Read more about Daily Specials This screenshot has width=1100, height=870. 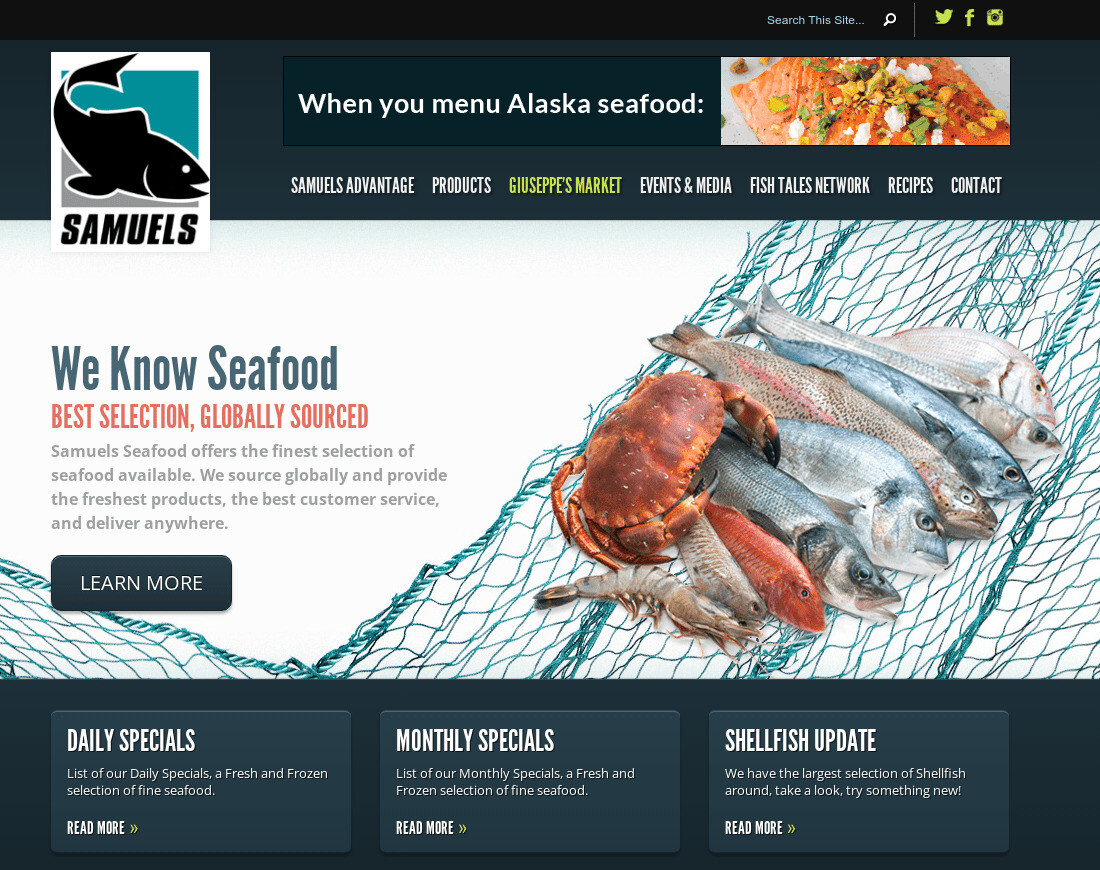(102, 828)
